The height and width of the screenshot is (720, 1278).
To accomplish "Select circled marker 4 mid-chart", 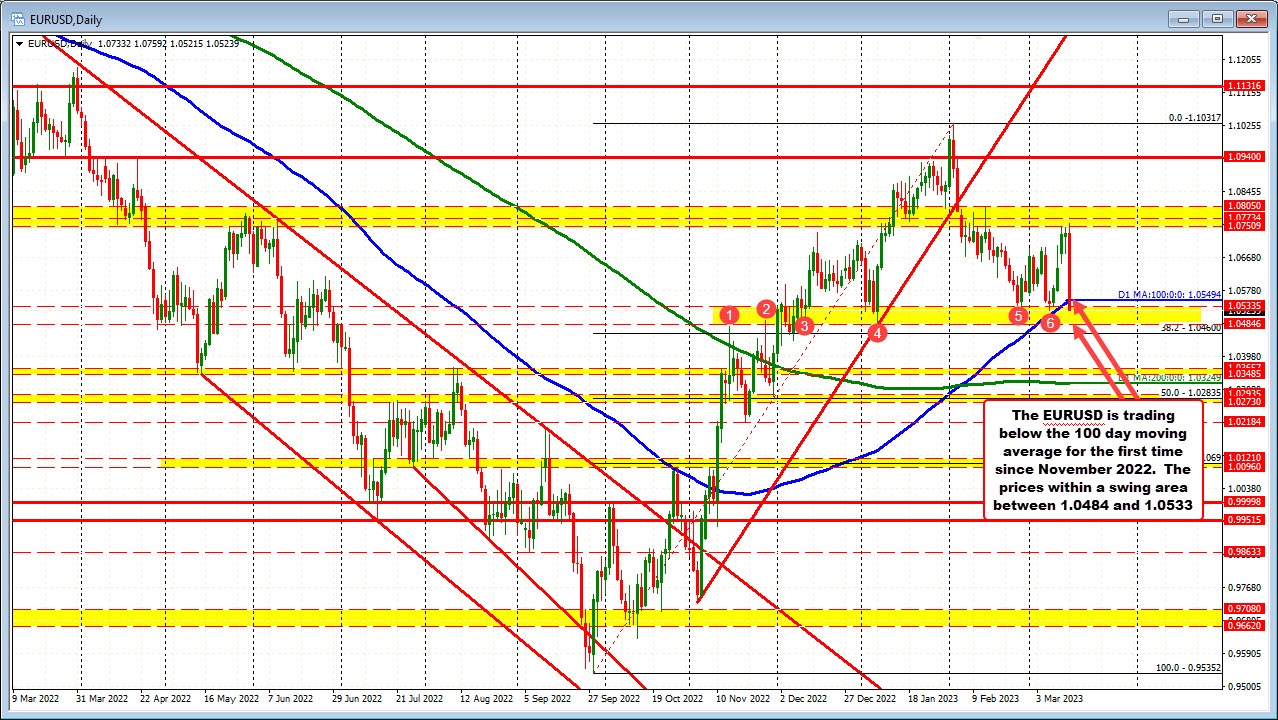I will click(x=878, y=333).
